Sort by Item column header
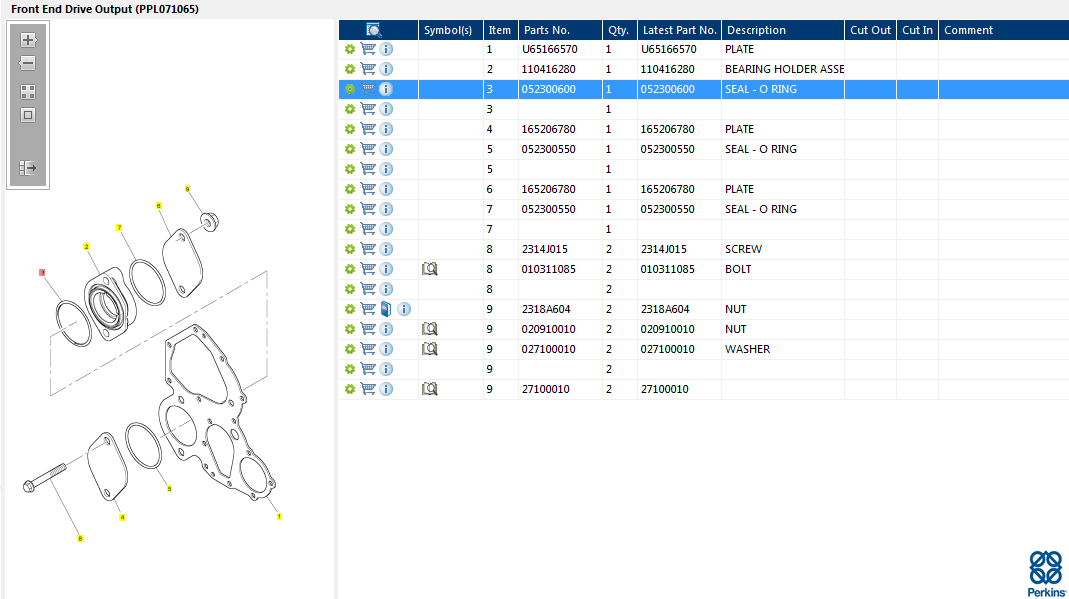Viewport: 1069px width, 599px height. [x=500, y=30]
